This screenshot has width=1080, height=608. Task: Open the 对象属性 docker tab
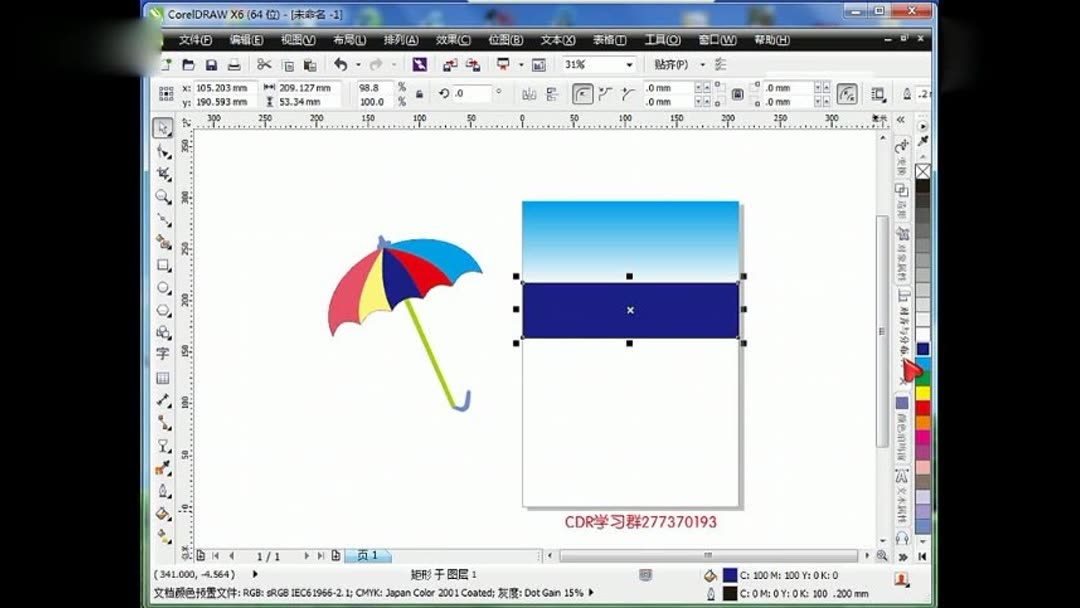coord(899,250)
